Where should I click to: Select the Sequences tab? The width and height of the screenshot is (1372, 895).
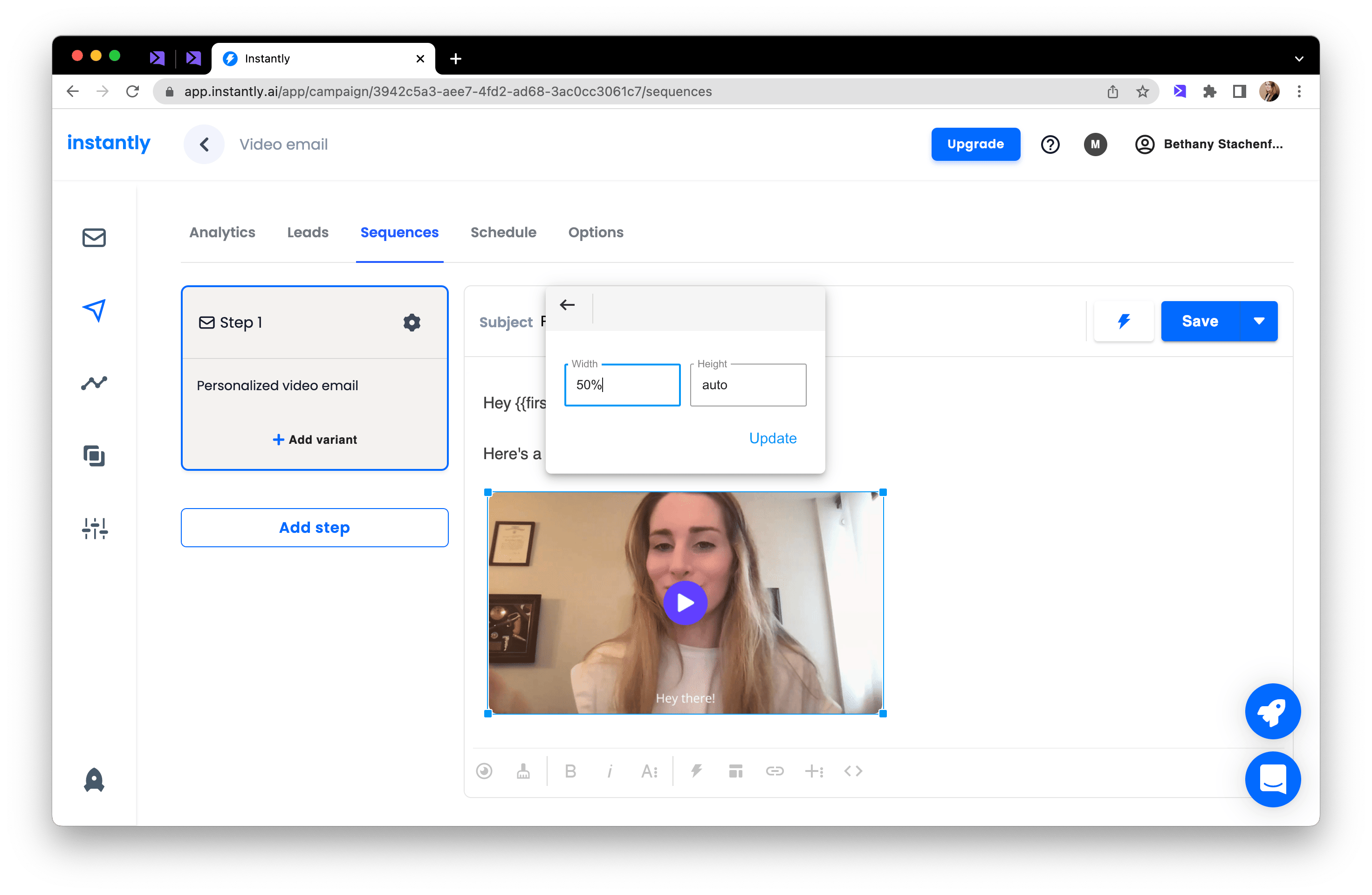[x=399, y=233]
